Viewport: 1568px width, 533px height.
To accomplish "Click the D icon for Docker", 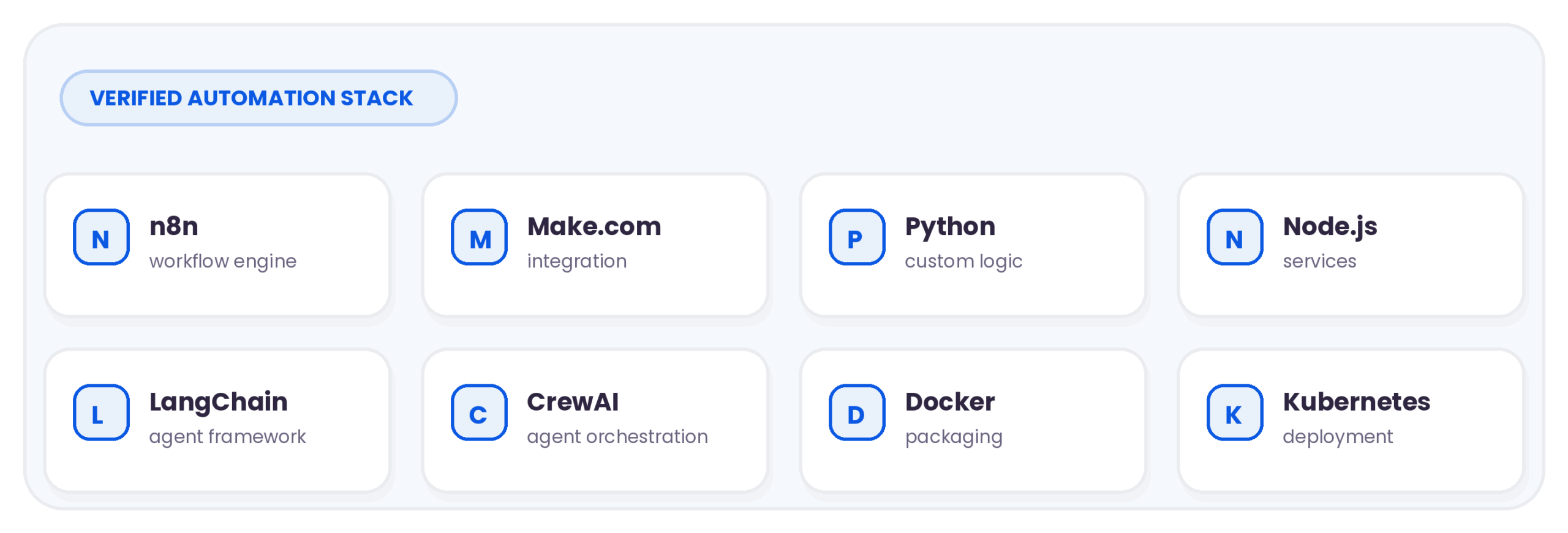I will tap(857, 412).
